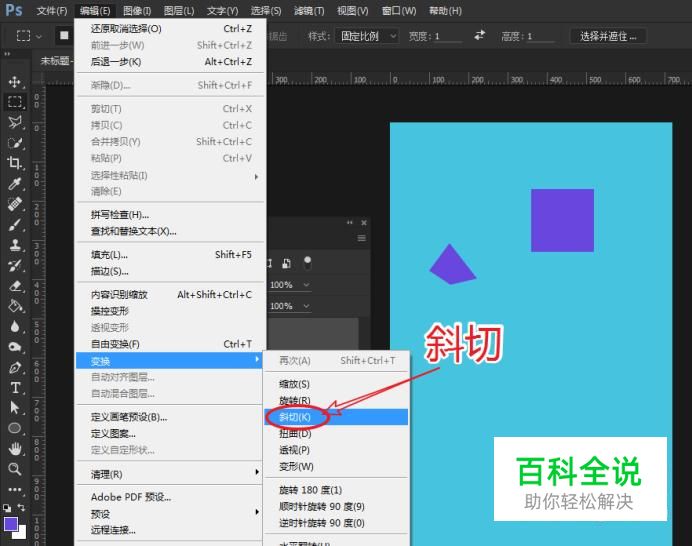
Task: Click the Photoshop Ps logo
Action: pos(14,10)
